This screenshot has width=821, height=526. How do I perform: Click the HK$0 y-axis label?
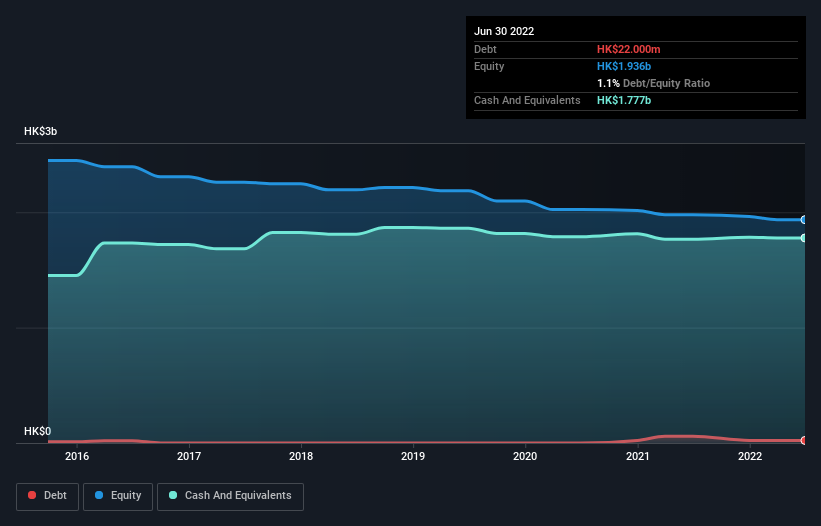click(38, 431)
